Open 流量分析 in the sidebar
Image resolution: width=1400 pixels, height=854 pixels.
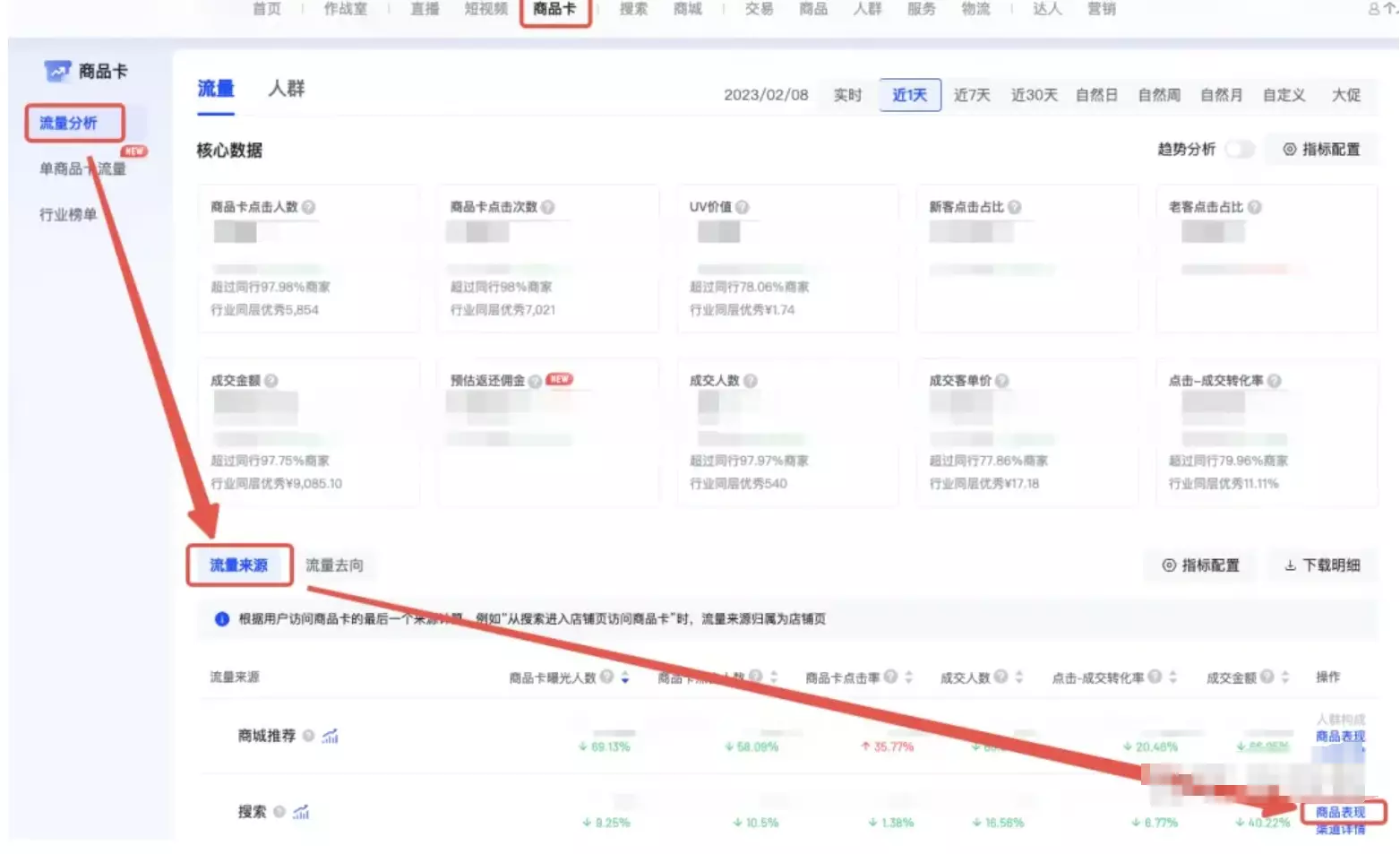(68, 123)
